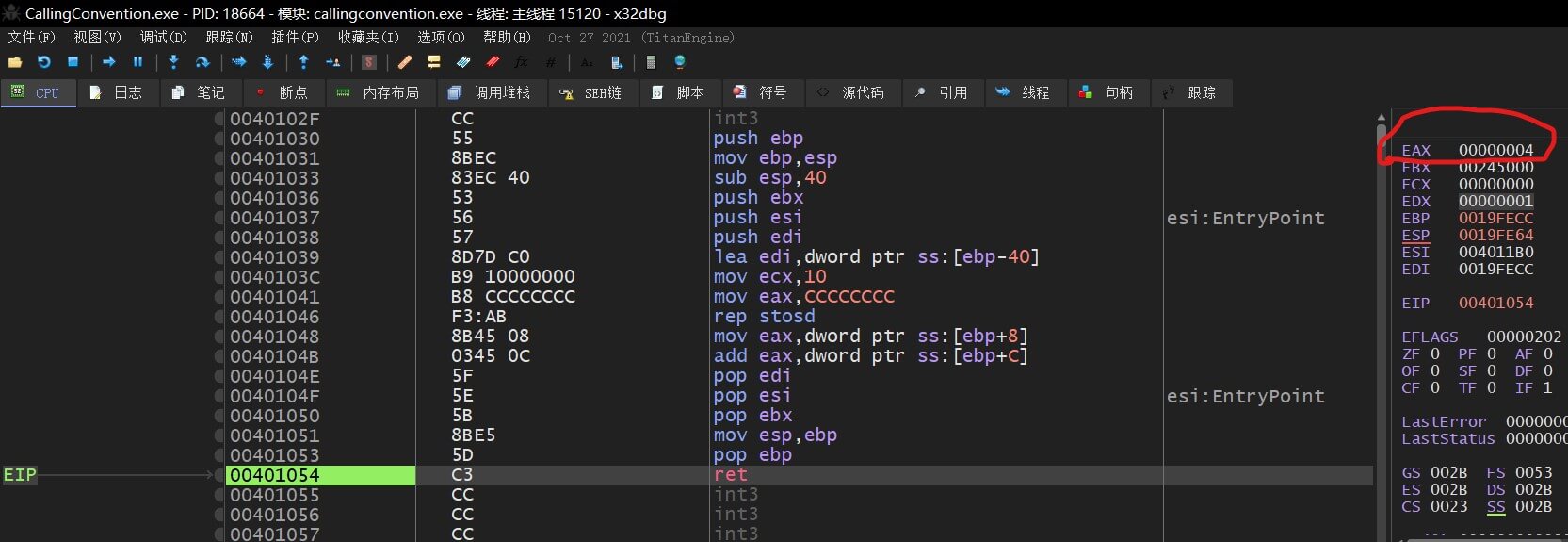Switch to the 笔记 notes tab
The height and width of the screenshot is (542, 1568).
(199, 92)
